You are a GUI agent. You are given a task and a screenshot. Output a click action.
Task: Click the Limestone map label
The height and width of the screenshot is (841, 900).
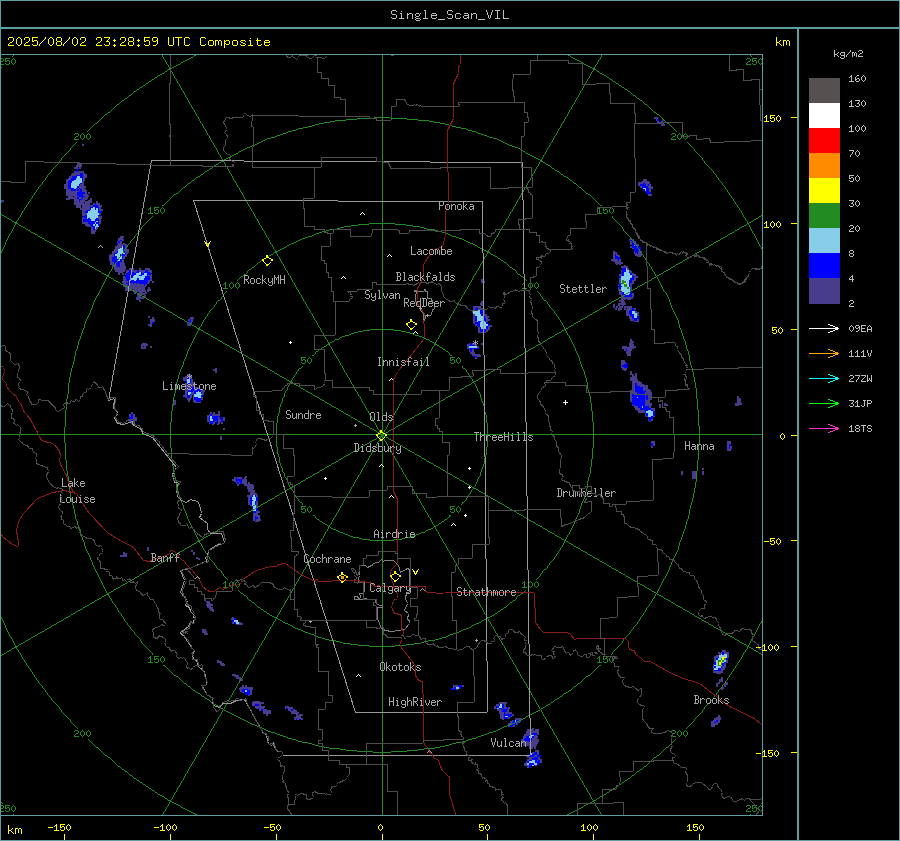point(189,386)
